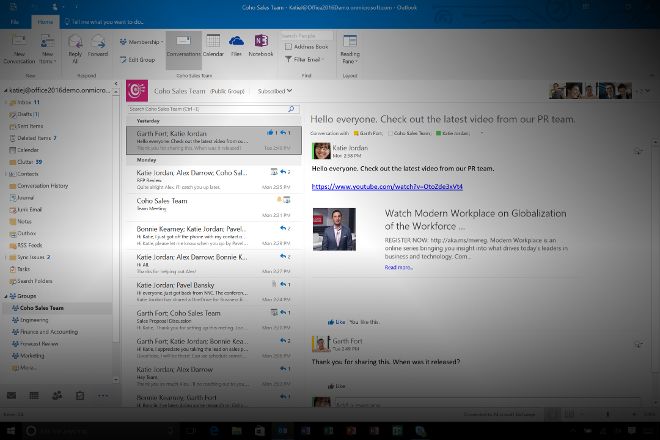The width and height of the screenshot is (660, 440).
Task: Open File Explorer from taskbar
Action: point(237,431)
